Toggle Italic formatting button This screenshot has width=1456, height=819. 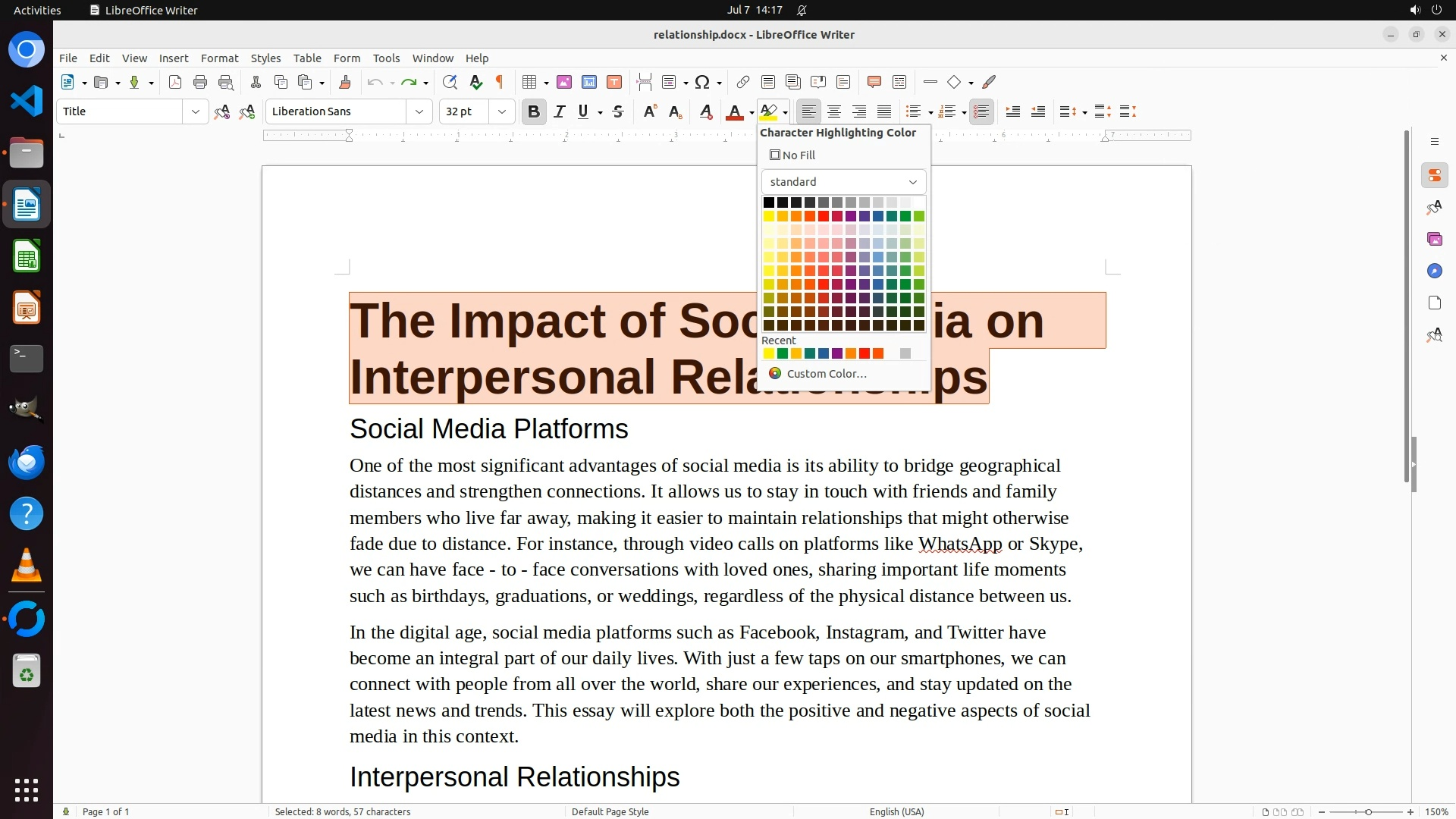pos(560,111)
